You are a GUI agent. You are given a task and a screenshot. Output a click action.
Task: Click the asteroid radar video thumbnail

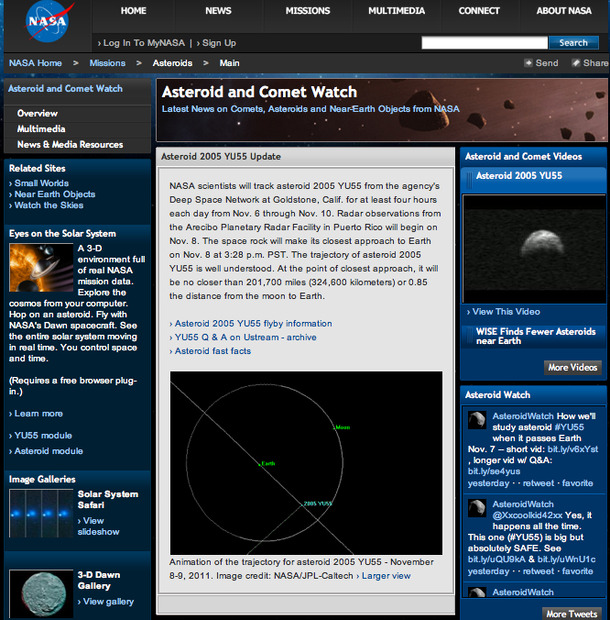534,249
